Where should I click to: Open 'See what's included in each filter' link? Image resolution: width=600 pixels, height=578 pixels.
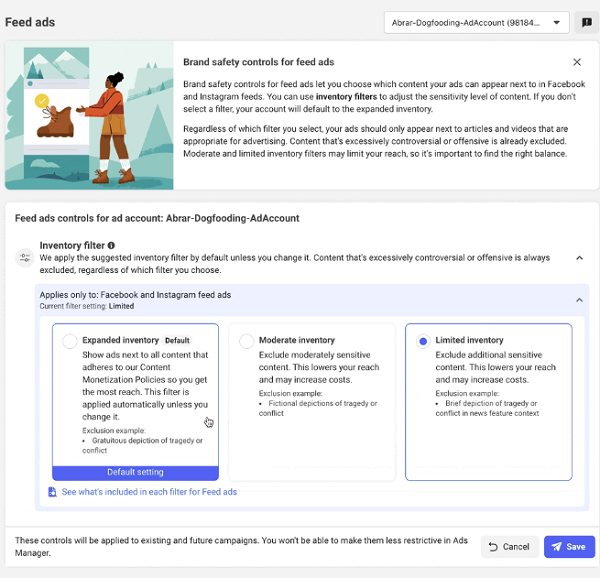click(x=149, y=492)
